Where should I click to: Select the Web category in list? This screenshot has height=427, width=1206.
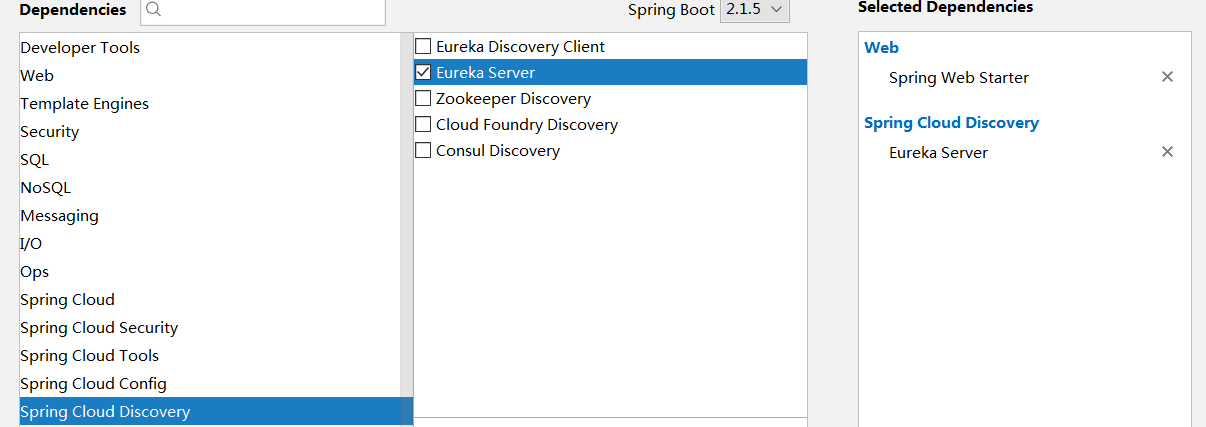pyautogui.click(x=209, y=76)
